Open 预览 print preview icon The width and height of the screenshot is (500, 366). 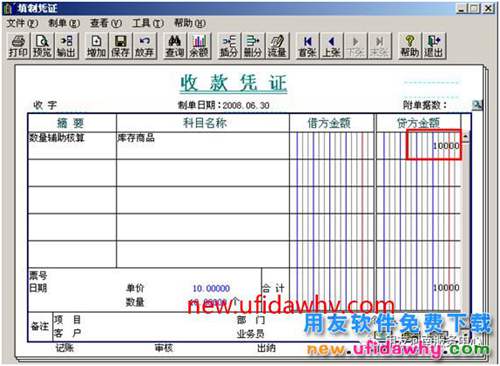(x=42, y=46)
